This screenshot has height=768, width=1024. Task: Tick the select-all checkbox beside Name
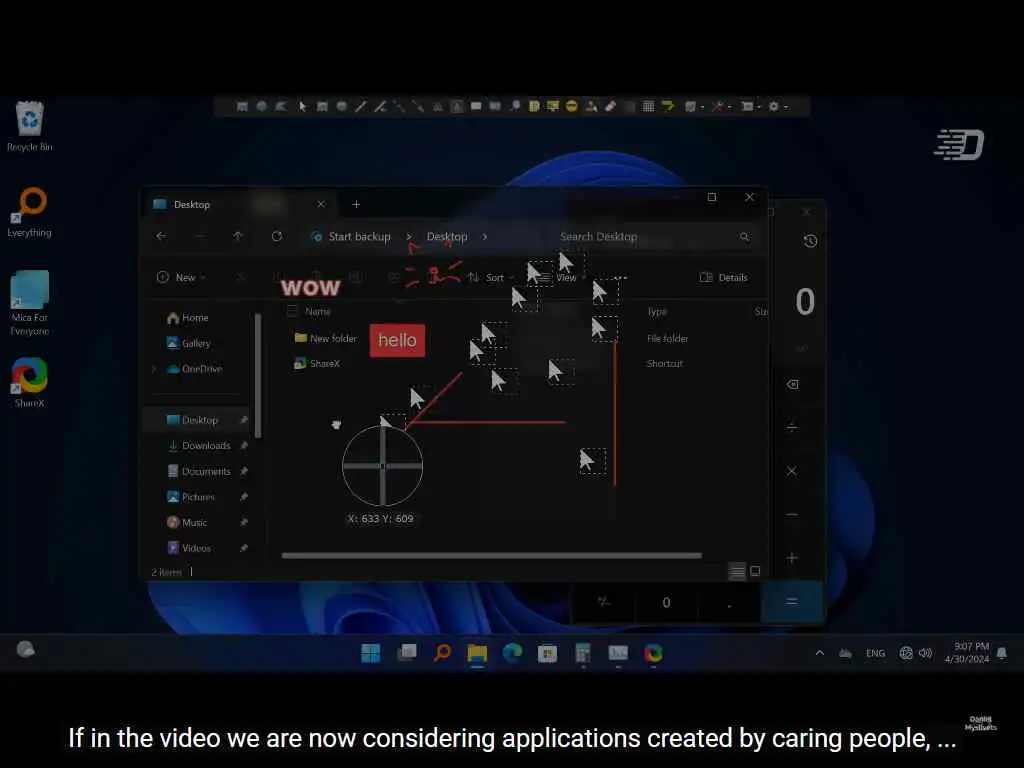292,312
